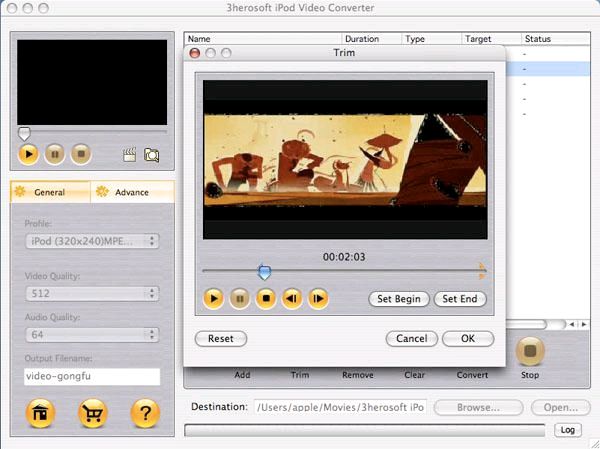The width and height of the screenshot is (600, 449).
Task: Open help with the question mark icon
Action: coord(145,413)
